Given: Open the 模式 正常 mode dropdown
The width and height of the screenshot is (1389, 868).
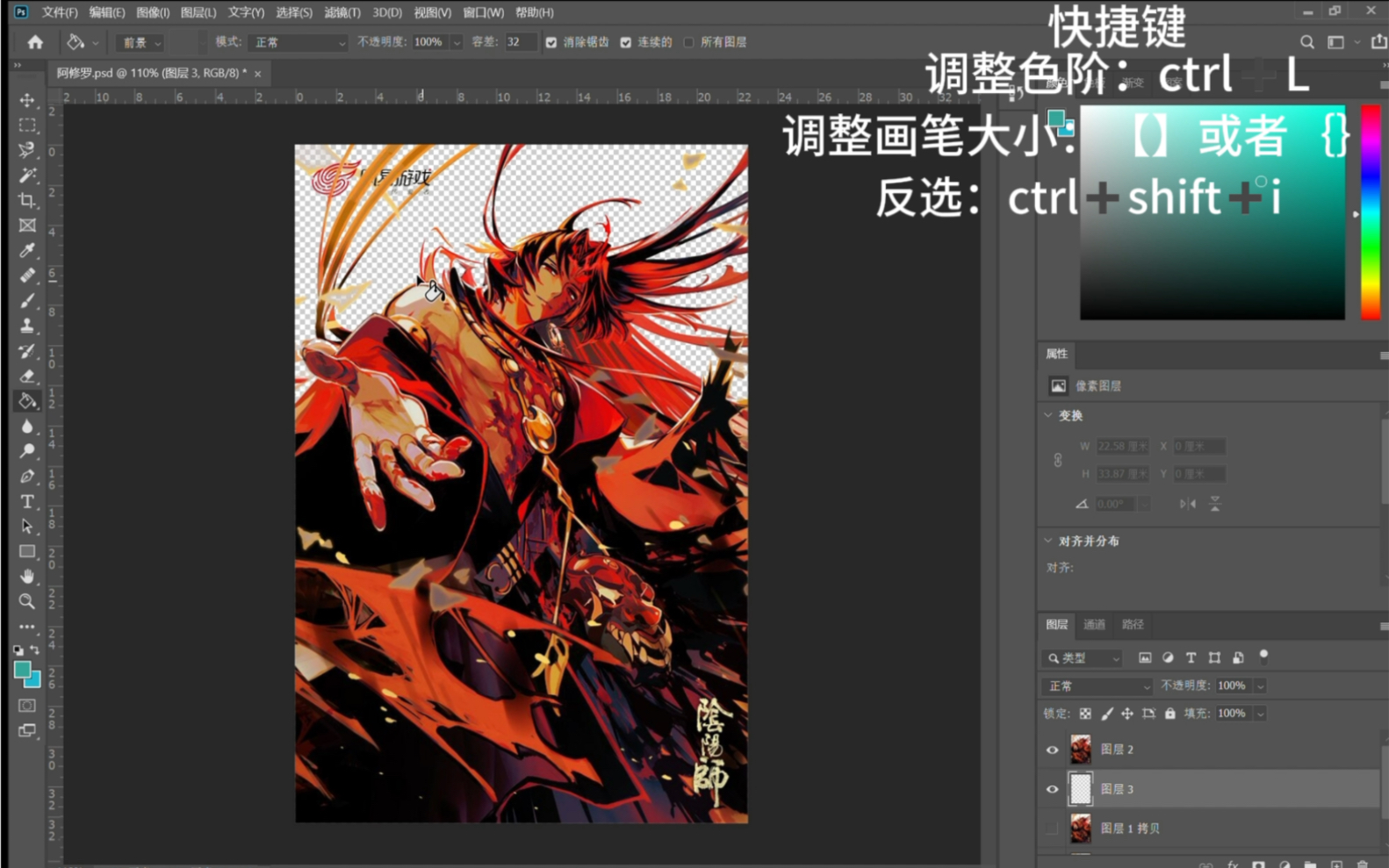Looking at the screenshot, I should click(298, 42).
